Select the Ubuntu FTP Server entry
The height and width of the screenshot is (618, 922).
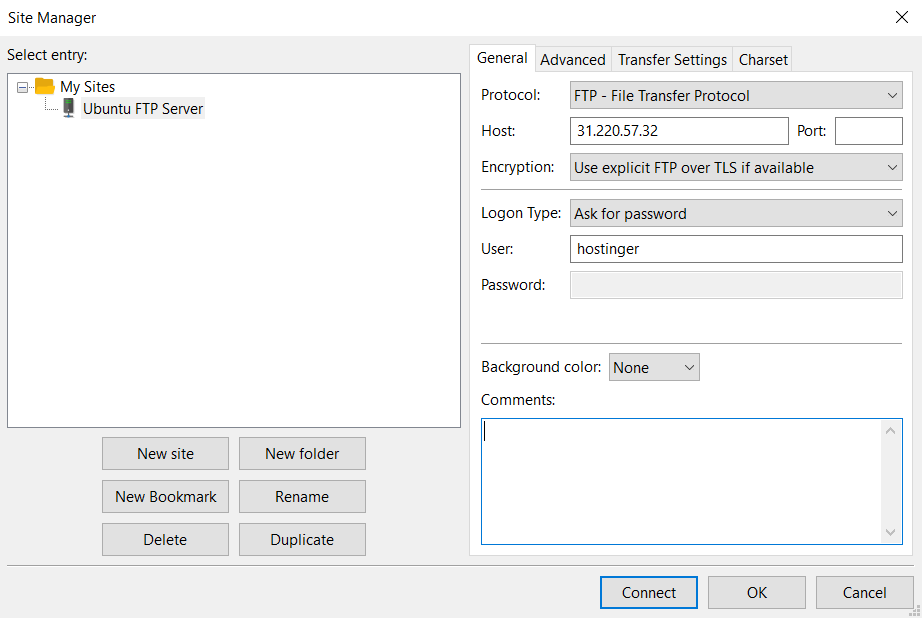(142, 108)
